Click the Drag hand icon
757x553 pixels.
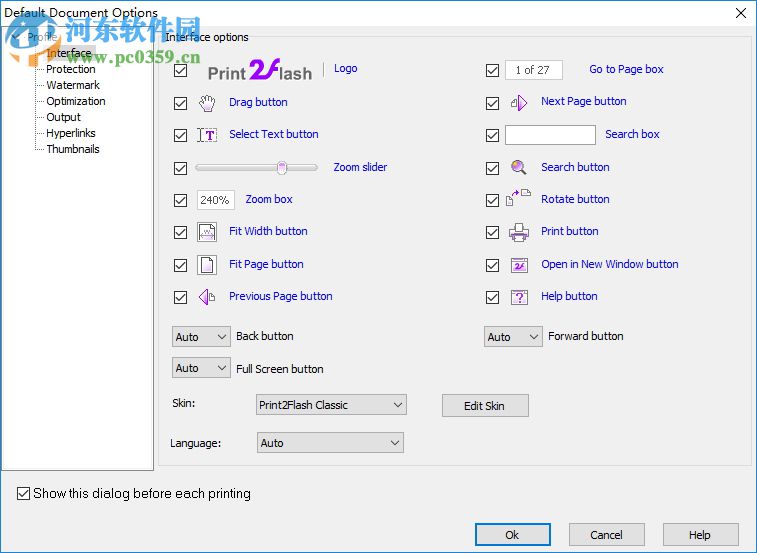point(207,103)
